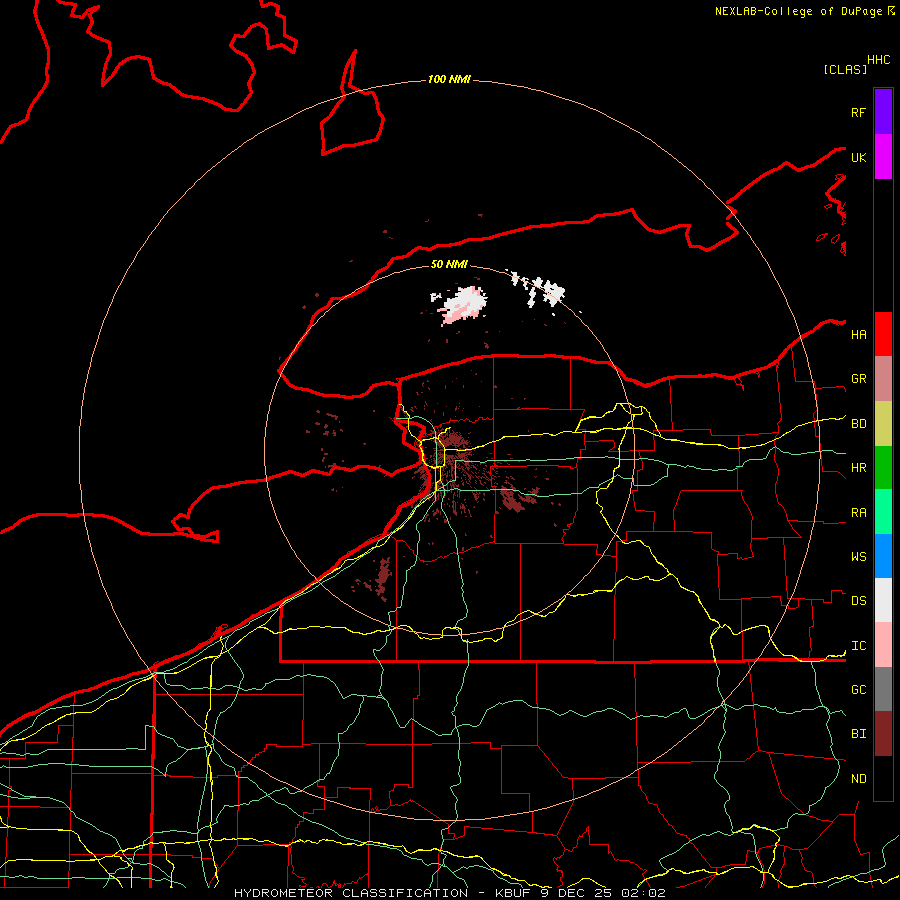Click the DS white legend swatch
This screenshot has height=900, width=900.
point(883,600)
